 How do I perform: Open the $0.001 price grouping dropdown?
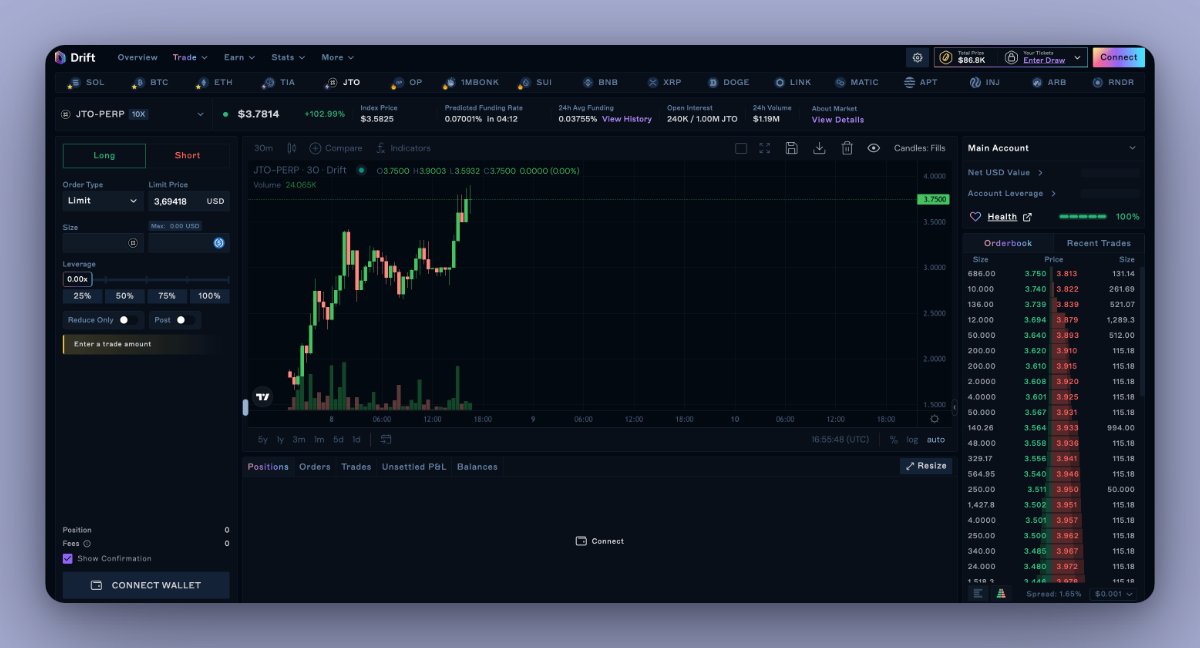[x=1113, y=594]
